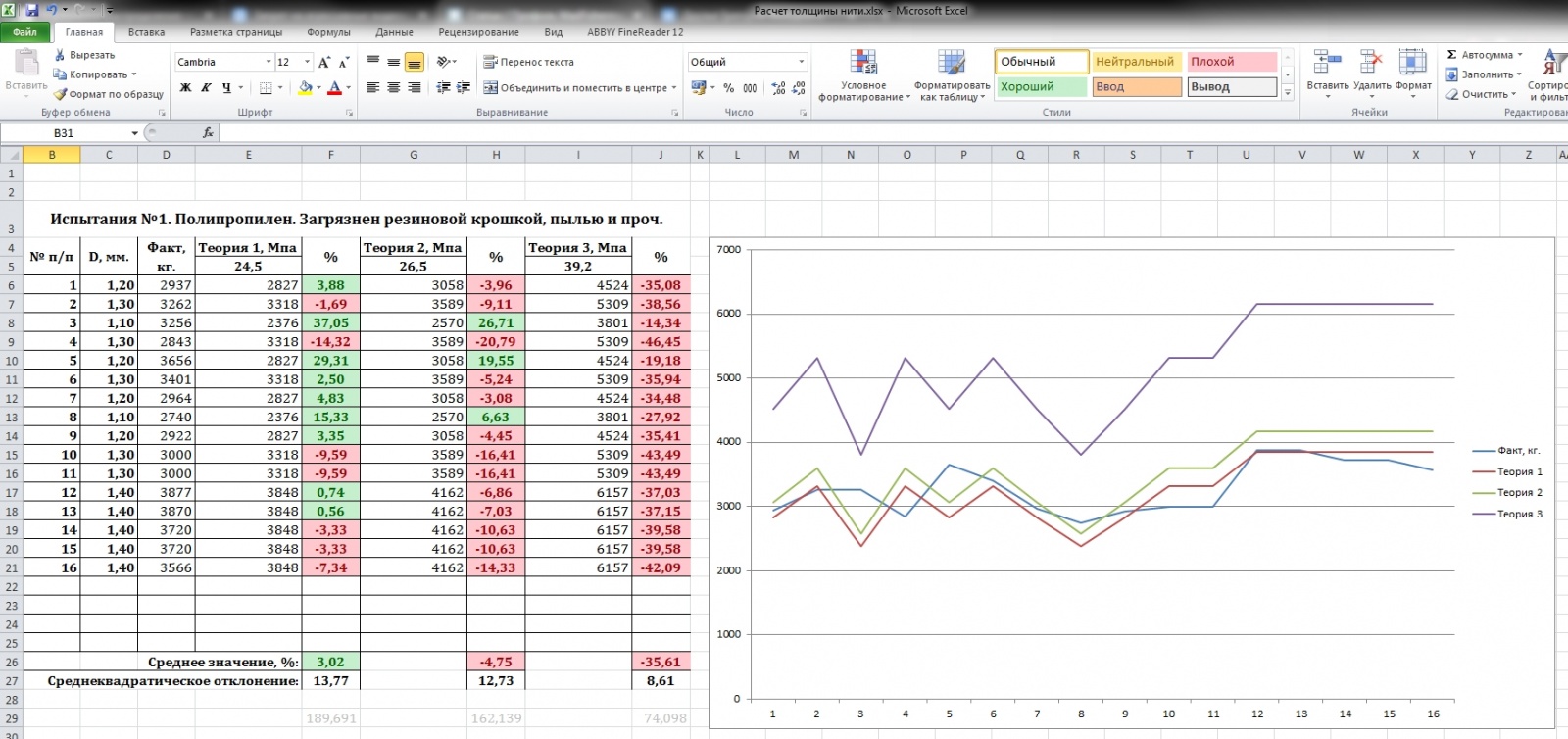Open text orientation tool
The width and height of the screenshot is (1568, 739).
click(x=446, y=61)
